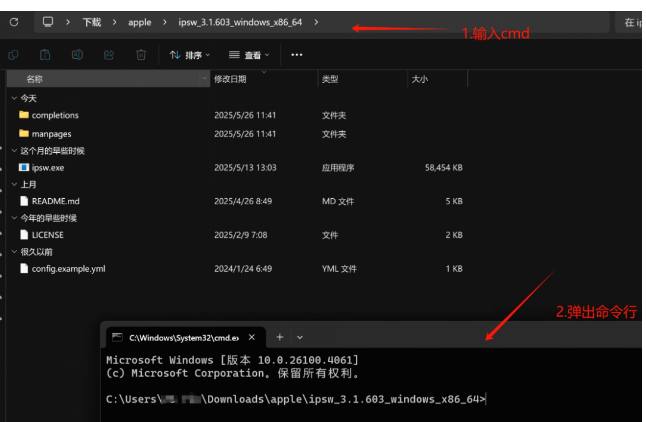
Task: Select the manpages folder
Action: click(51, 134)
